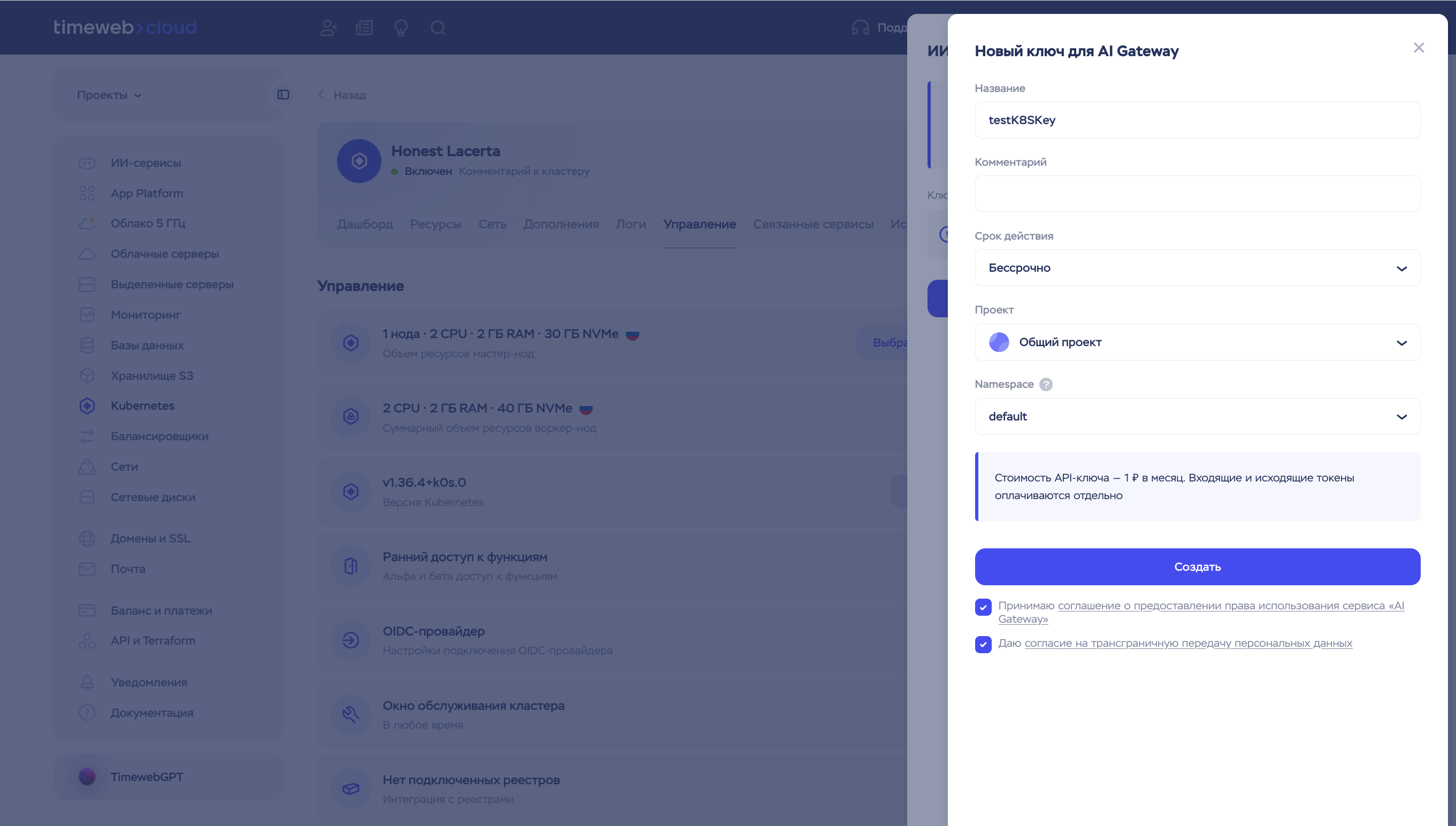The width and height of the screenshot is (1456, 826).
Task: Click the Namespace help question icon
Action: pos(1046,384)
